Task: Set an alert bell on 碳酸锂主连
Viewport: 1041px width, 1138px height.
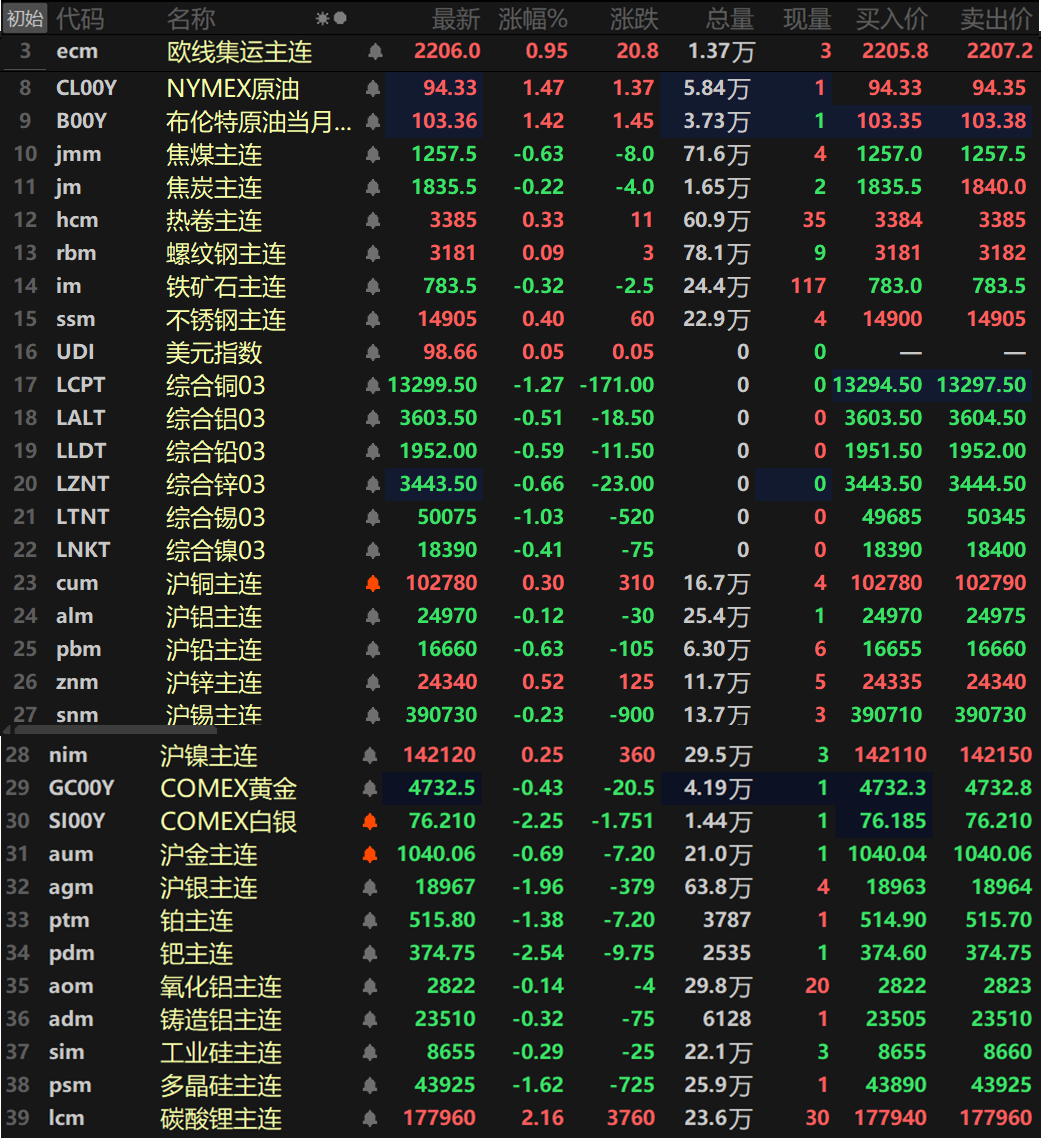Action: click(370, 1119)
